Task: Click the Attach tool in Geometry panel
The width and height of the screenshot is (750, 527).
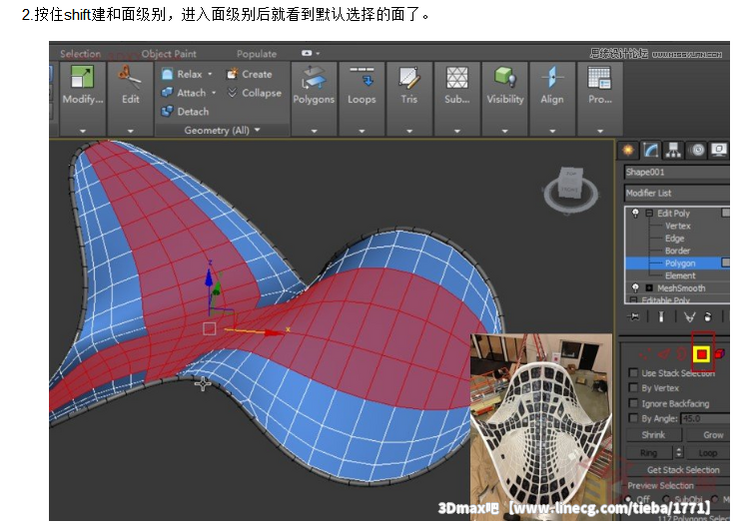Action: pos(184,93)
